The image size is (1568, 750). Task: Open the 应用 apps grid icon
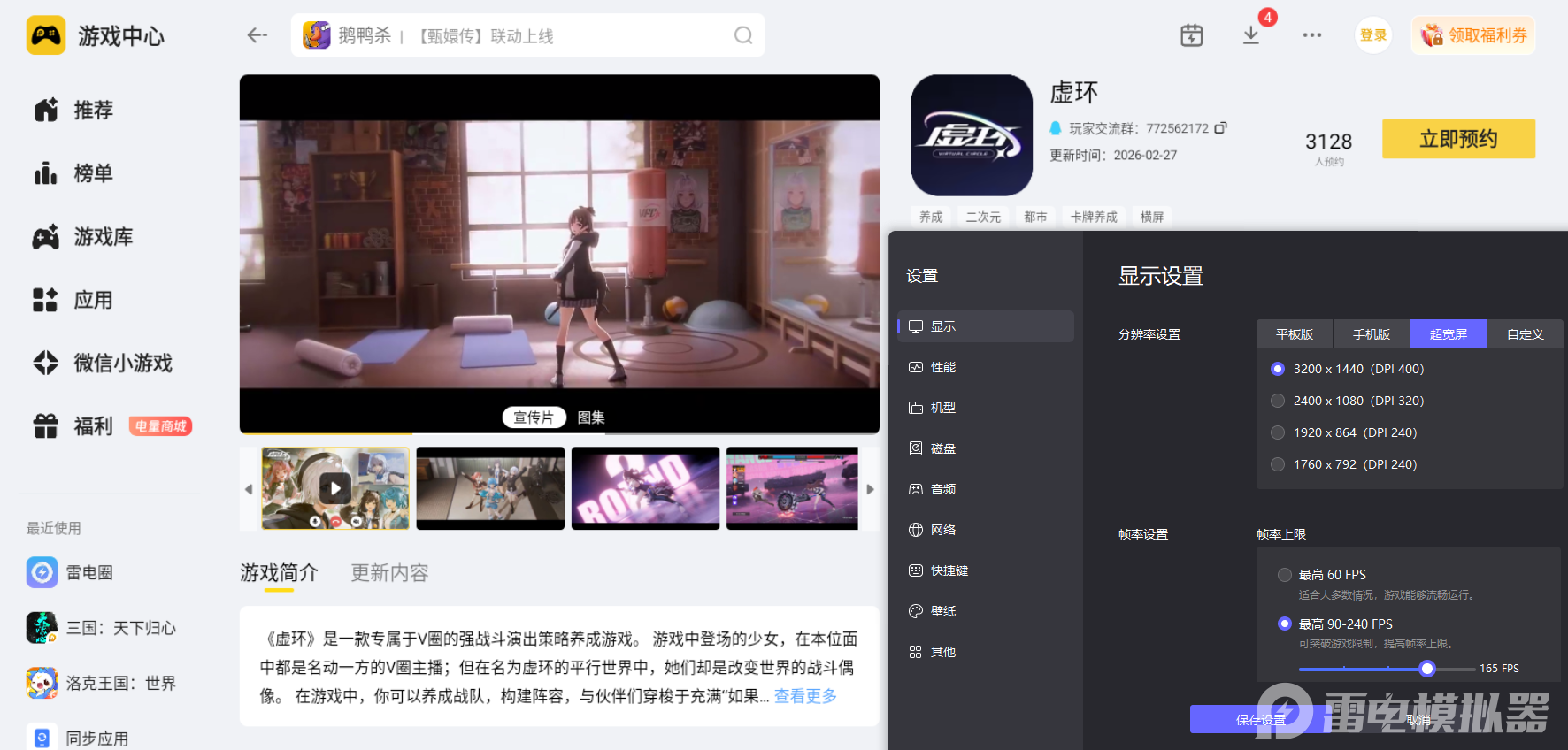(x=46, y=300)
